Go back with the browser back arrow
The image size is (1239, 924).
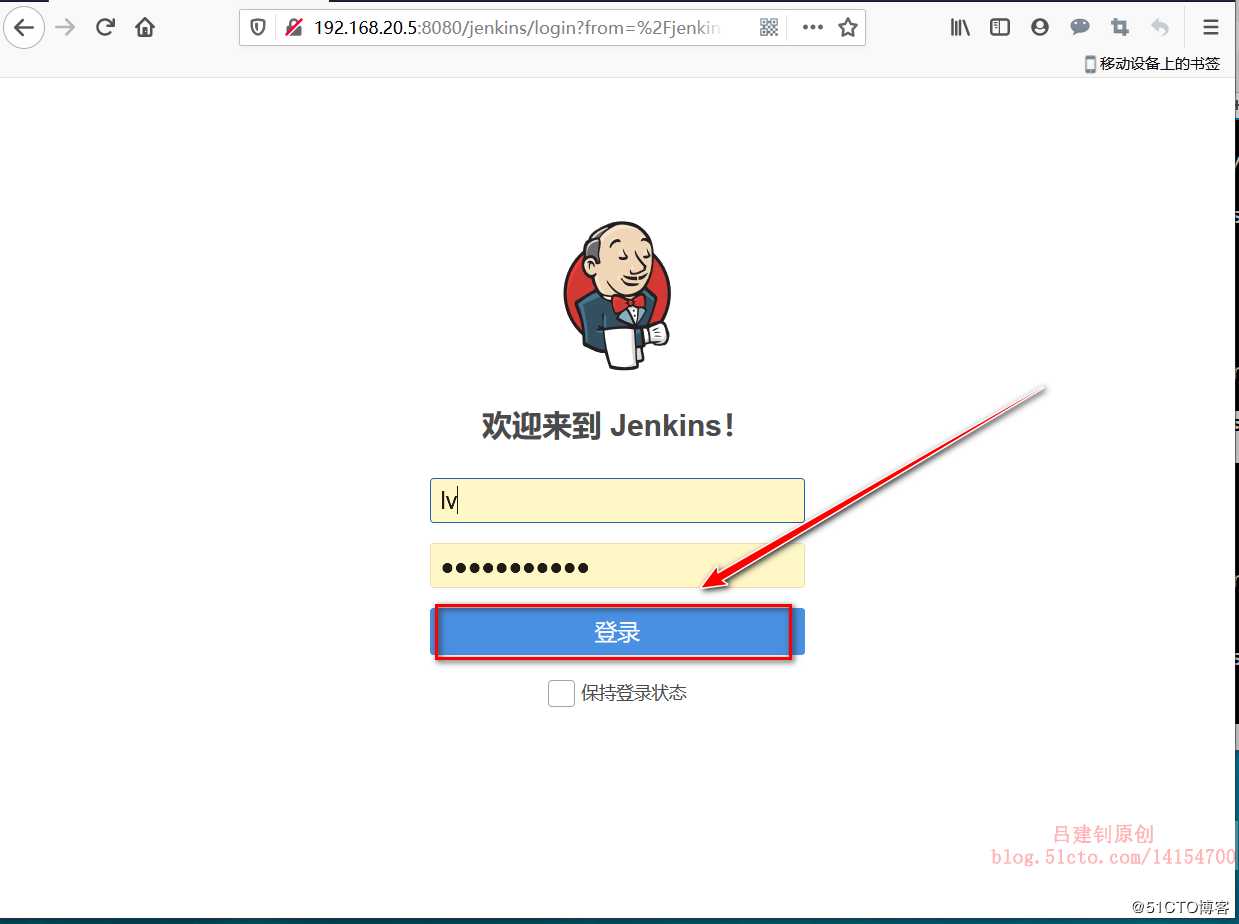click(24, 28)
